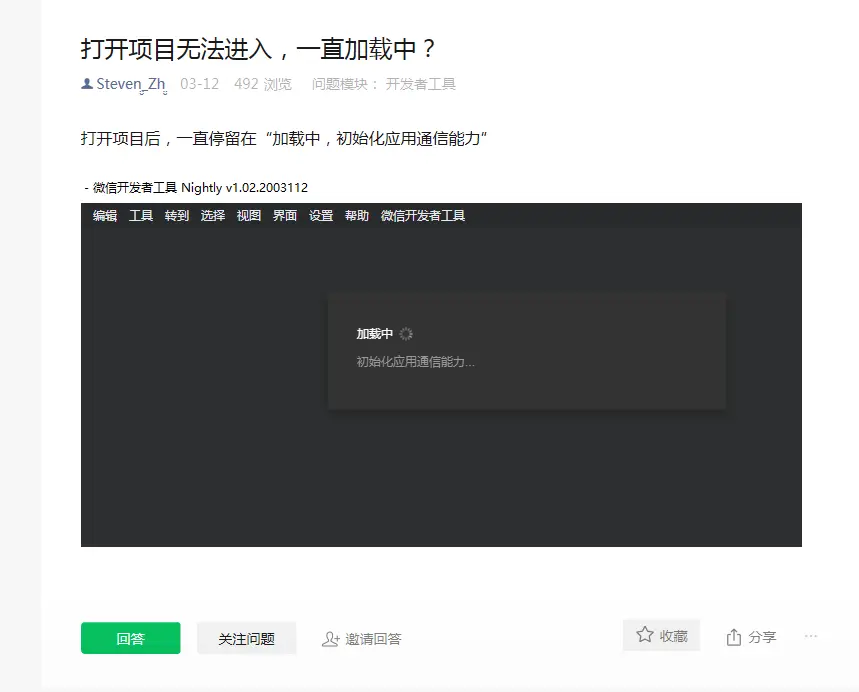
Task: Click the 03-12 post date
Action: 199,84
